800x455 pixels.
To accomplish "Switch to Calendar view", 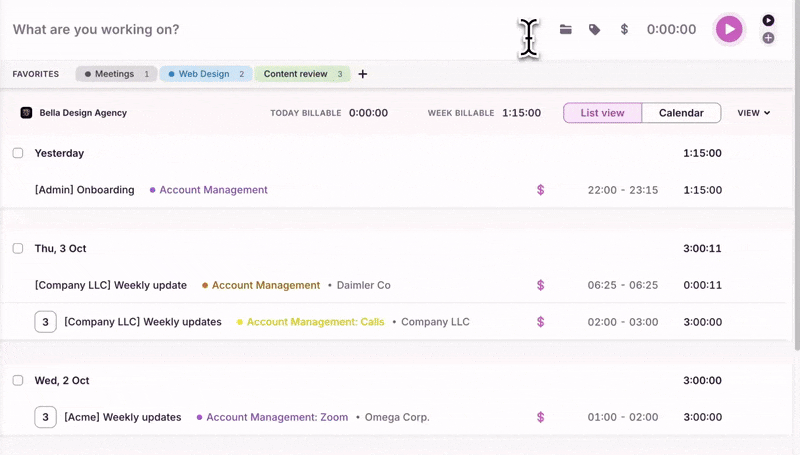I will point(681,113).
